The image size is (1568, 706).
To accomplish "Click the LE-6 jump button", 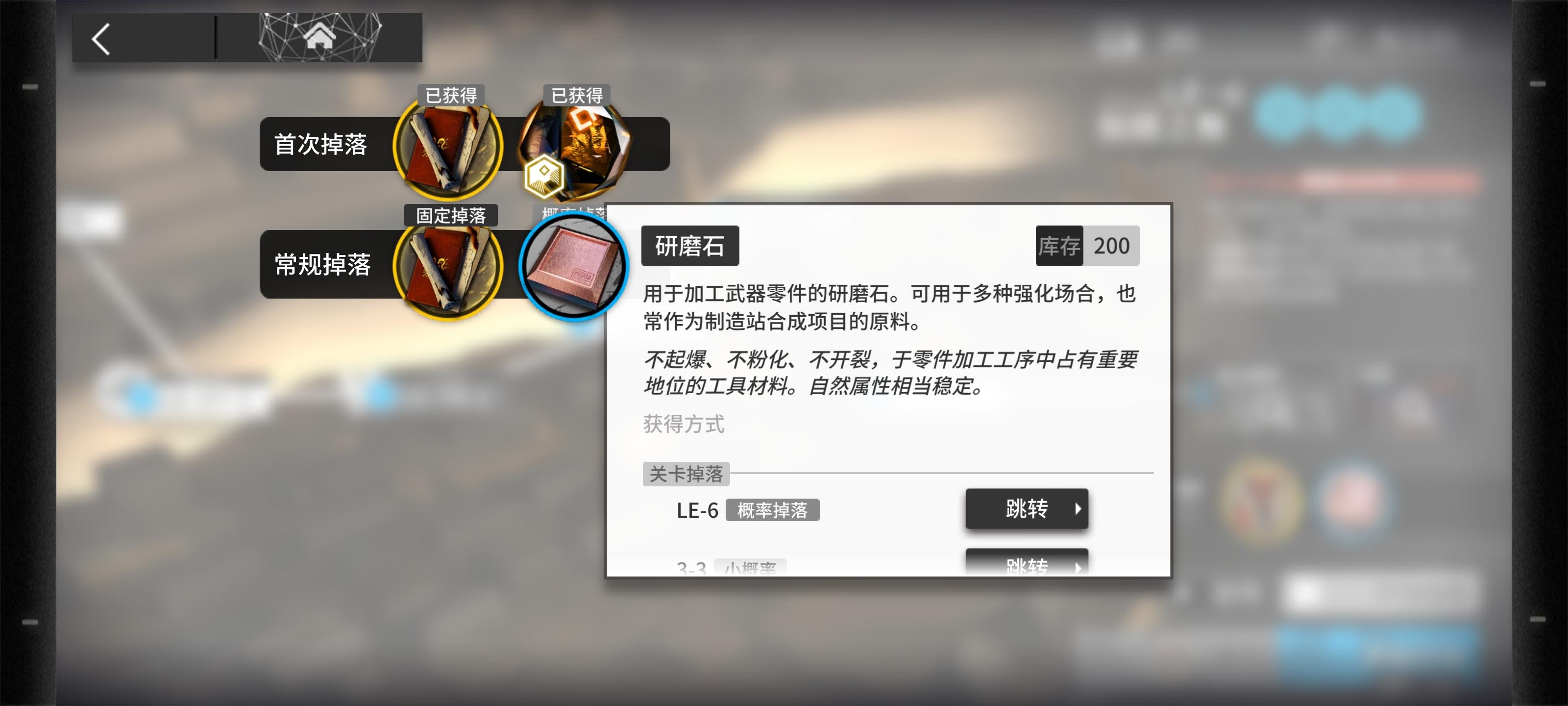I will tap(1026, 508).
